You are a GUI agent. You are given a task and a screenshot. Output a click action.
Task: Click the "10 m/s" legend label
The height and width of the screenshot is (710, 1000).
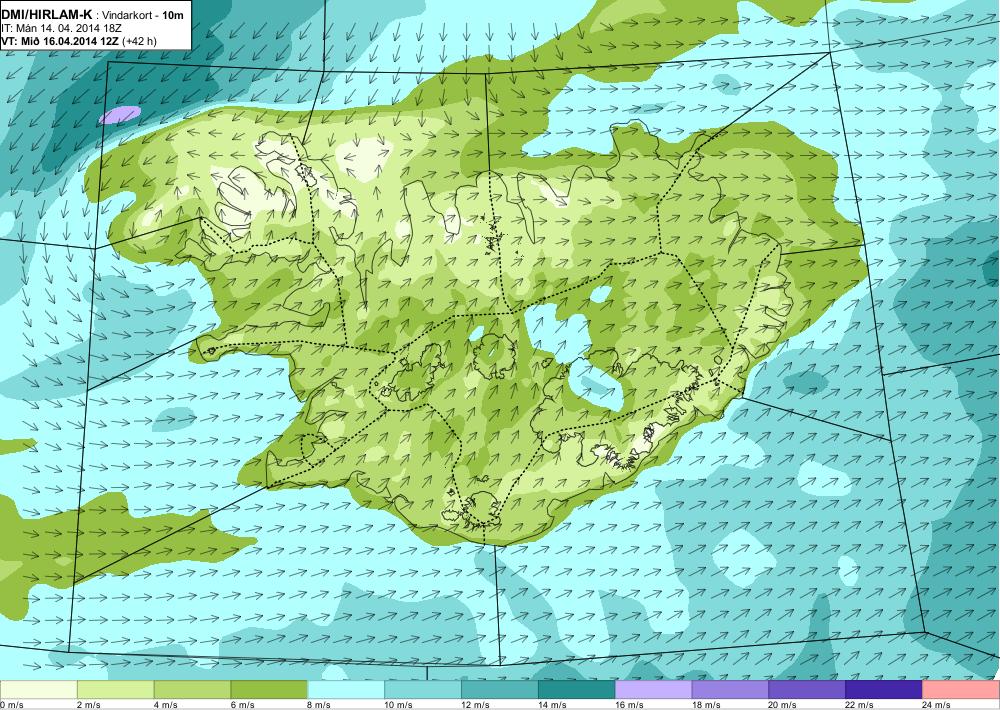pos(399,705)
